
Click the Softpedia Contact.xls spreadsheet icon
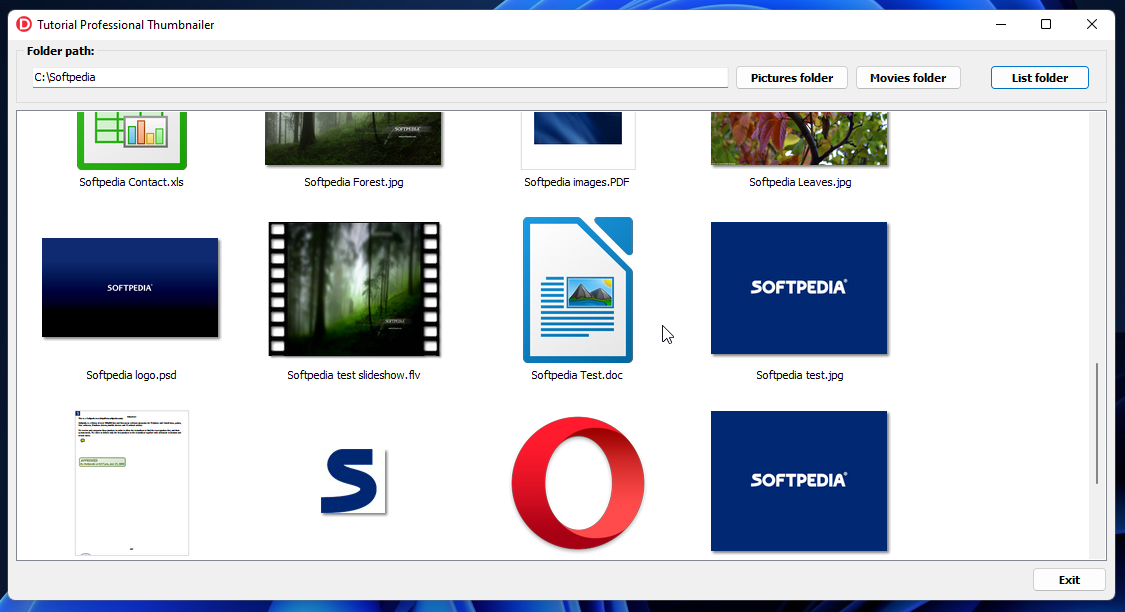pos(132,141)
